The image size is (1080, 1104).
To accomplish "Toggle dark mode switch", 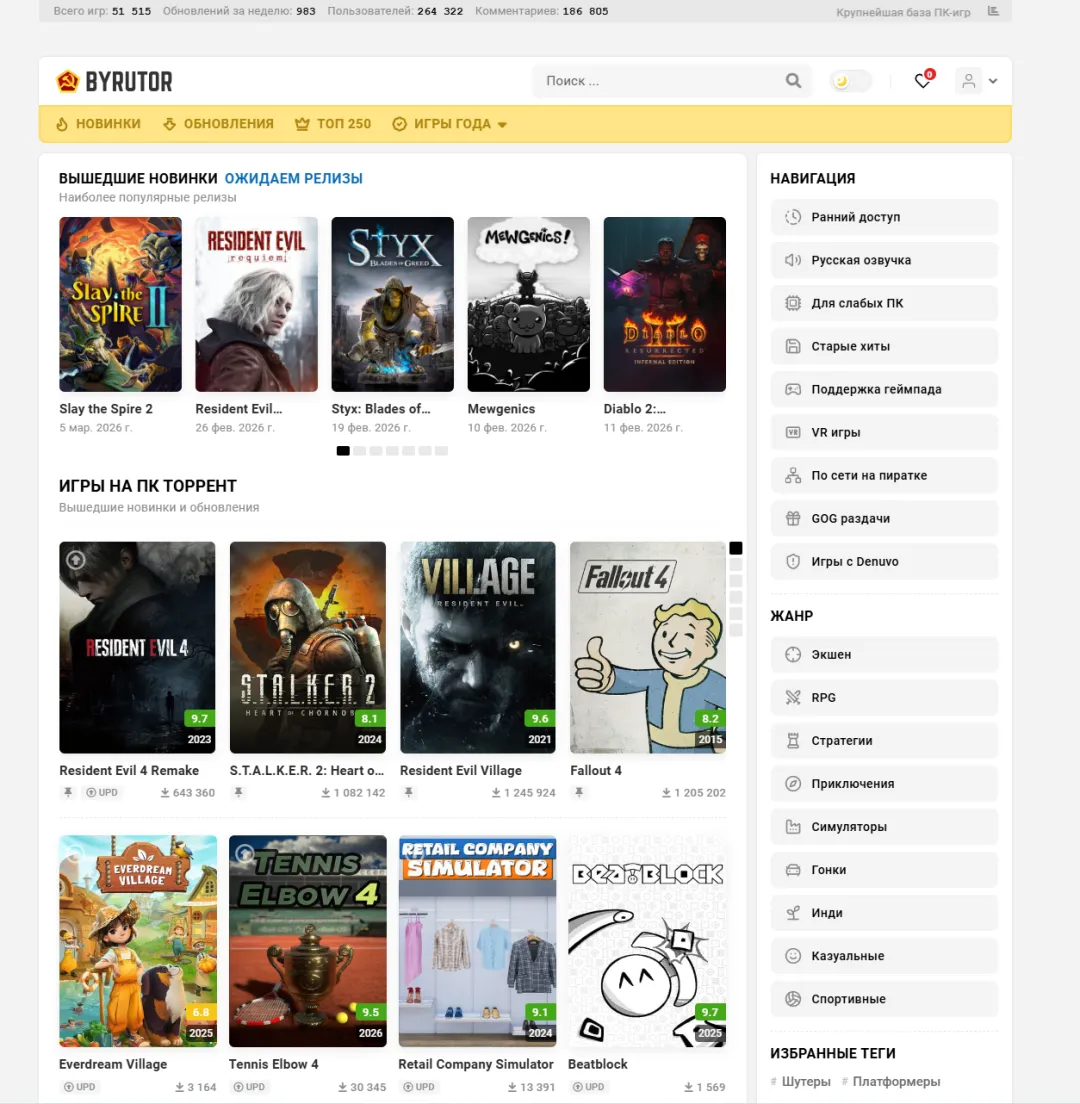I will (850, 81).
